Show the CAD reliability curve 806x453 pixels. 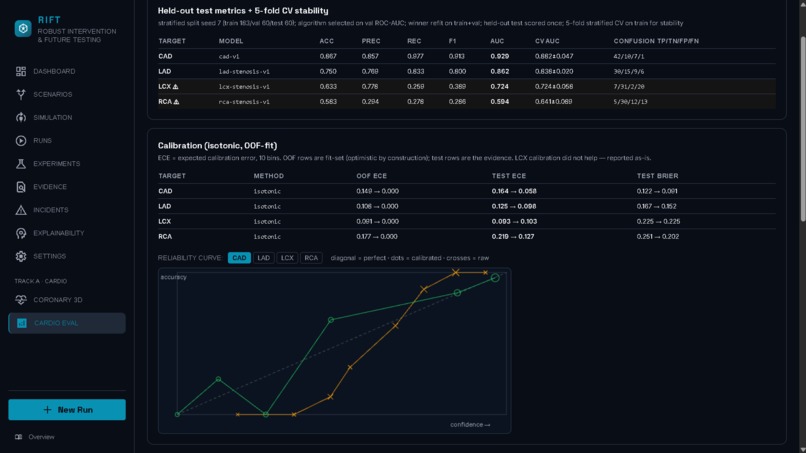tap(239, 258)
